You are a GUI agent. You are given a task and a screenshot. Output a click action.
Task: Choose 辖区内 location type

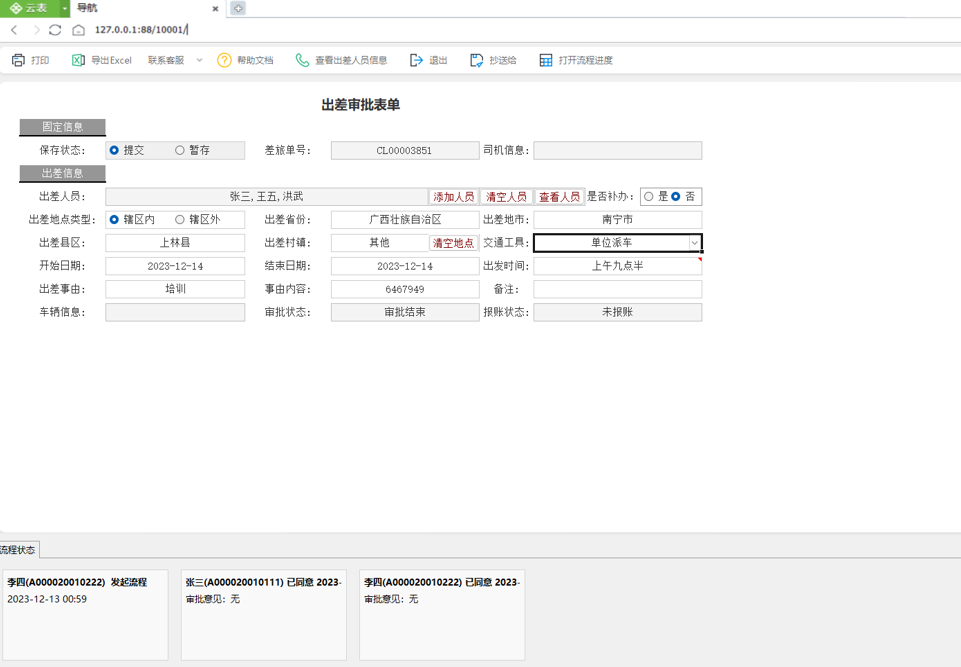click(x=114, y=219)
